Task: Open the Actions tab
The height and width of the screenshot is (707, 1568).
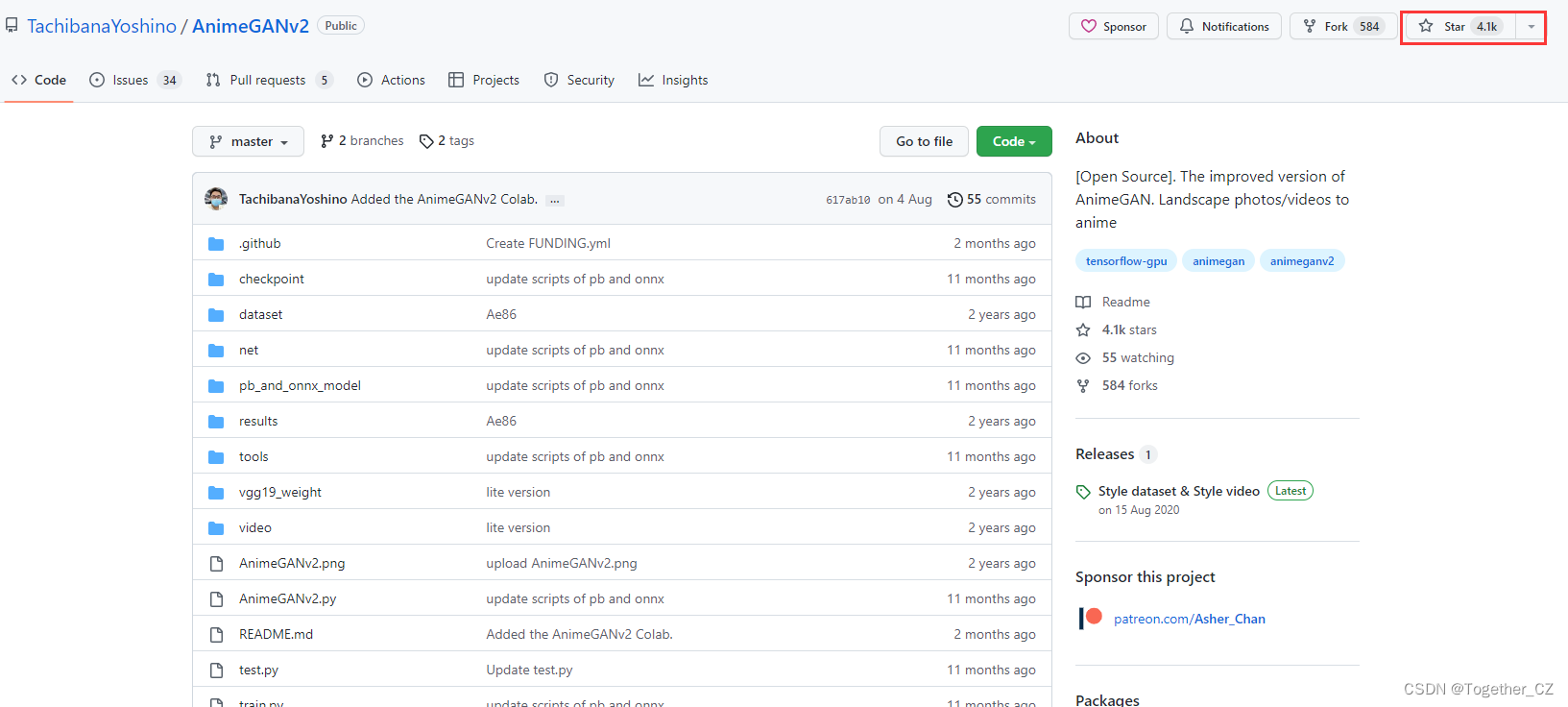Action: click(x=391, y=80)
